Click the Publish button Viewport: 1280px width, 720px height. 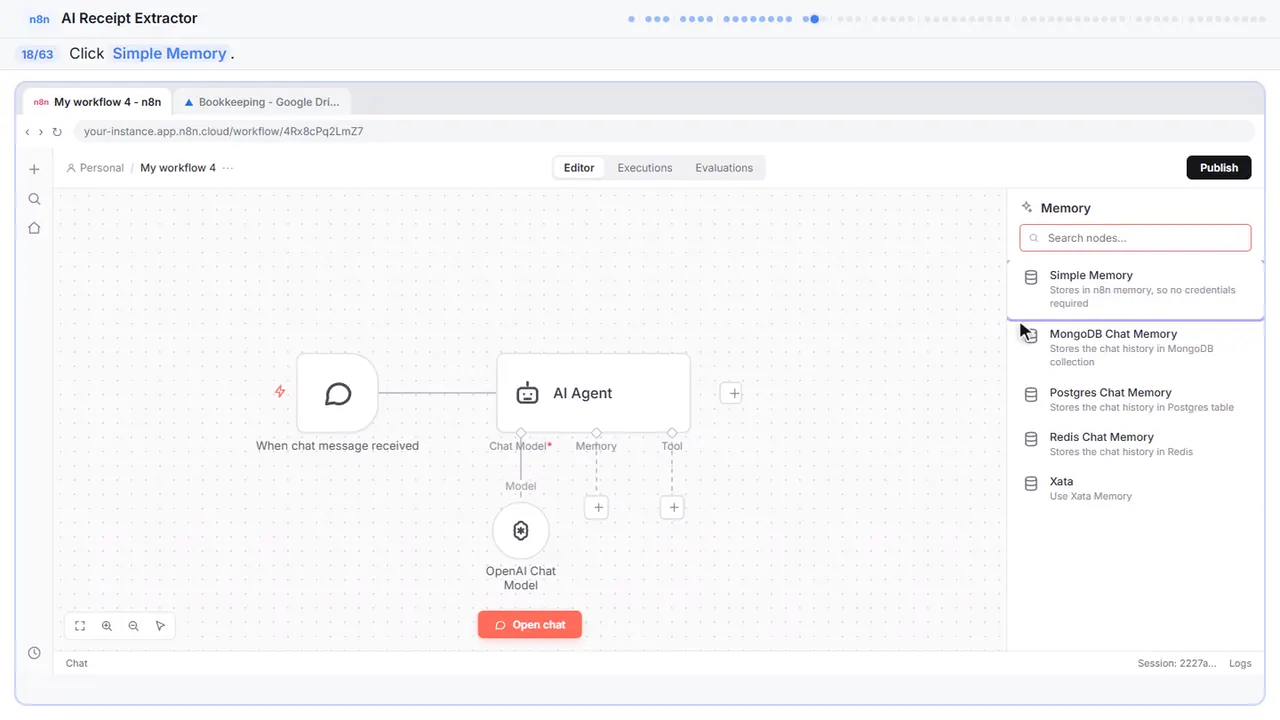coord(1219,168)
